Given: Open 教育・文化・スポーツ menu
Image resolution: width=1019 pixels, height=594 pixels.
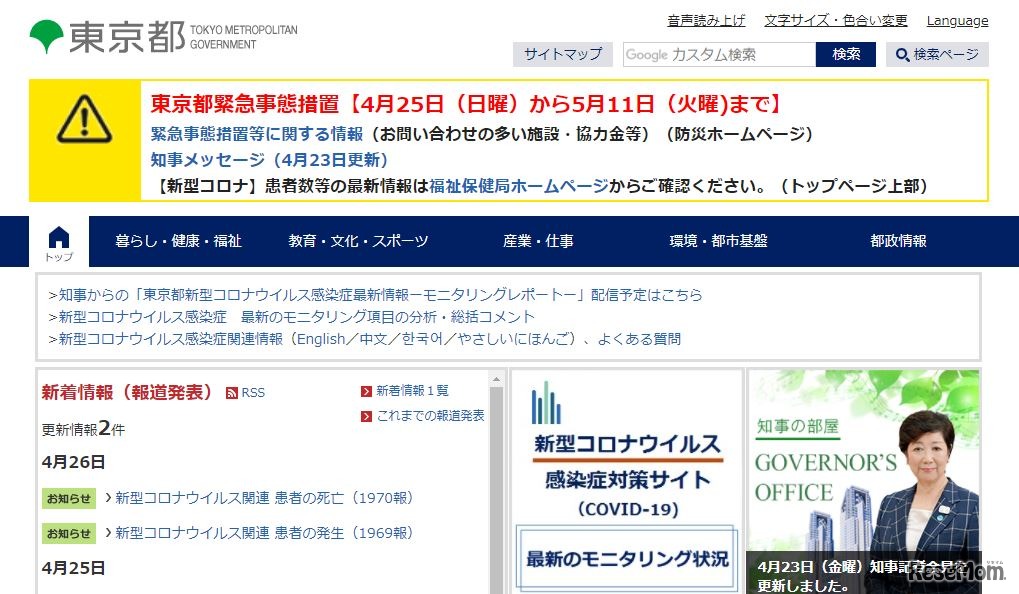Looking at the screenshot, I should point(358,241).
